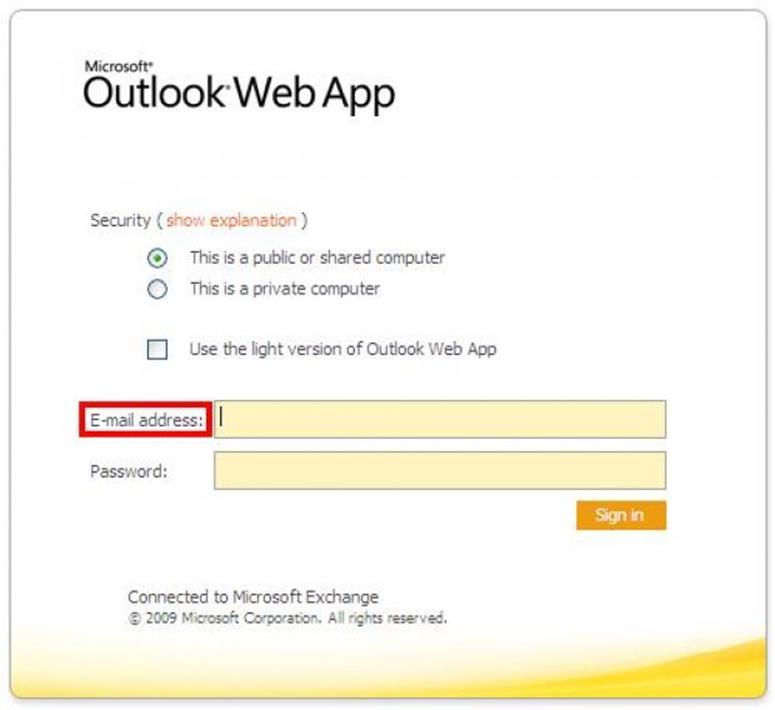Screen dimensions: 775x710
Task: Click the 'Use the light version' label text
Action: 343,349
